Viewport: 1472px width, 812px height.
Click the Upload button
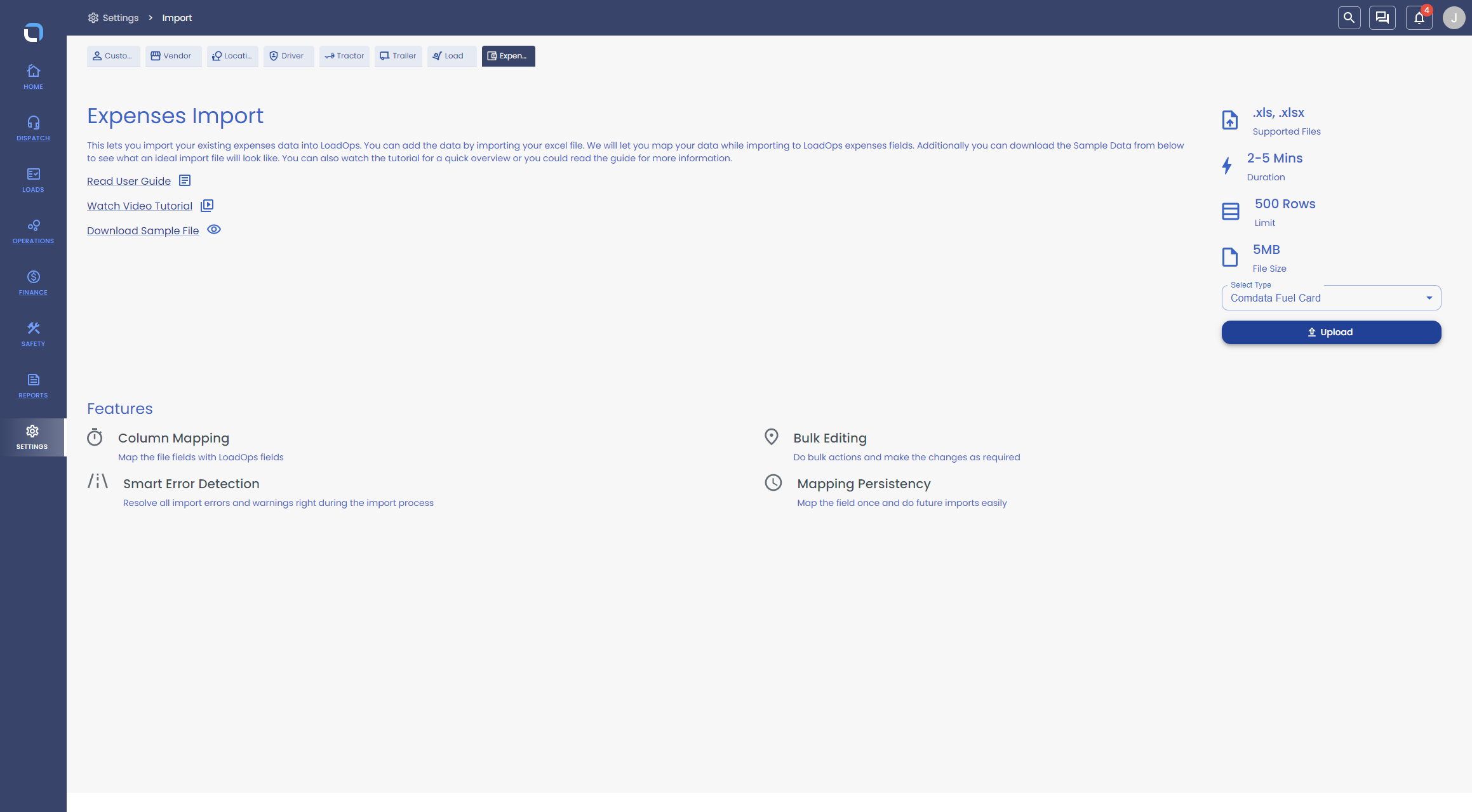pyautogui.click(x=1331, y=332)
